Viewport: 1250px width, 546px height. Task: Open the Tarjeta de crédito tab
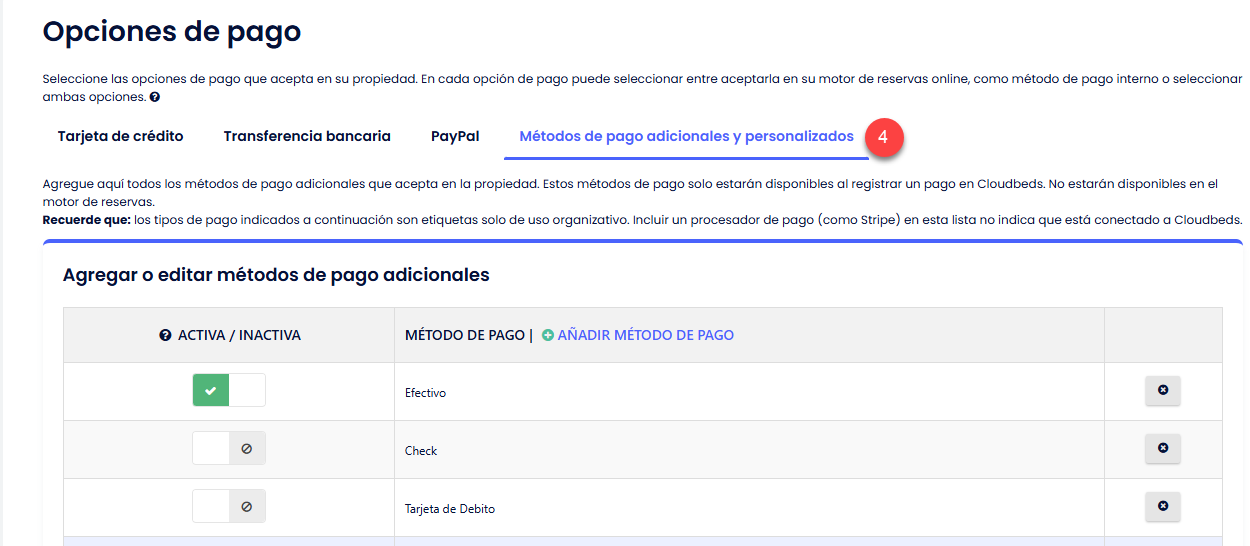click(x=120, y=136)
